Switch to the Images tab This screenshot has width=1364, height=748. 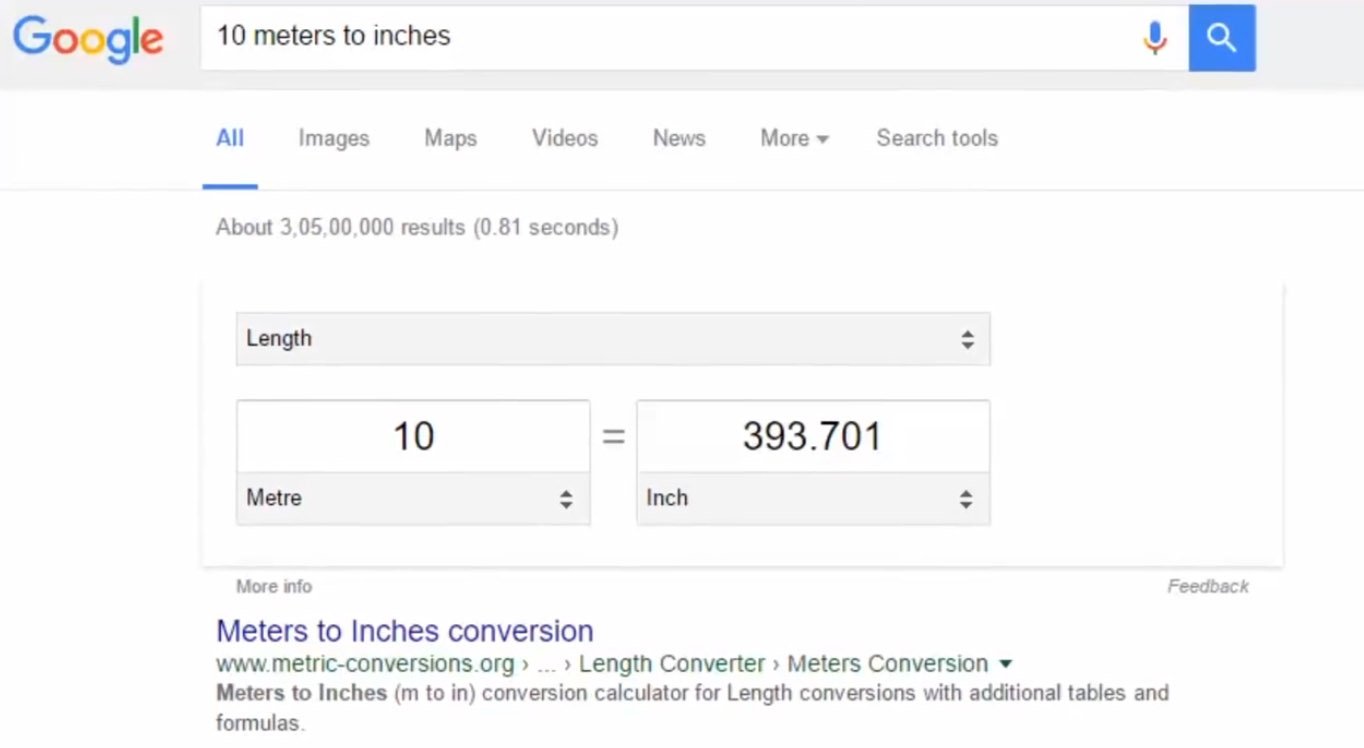[333, 138]
